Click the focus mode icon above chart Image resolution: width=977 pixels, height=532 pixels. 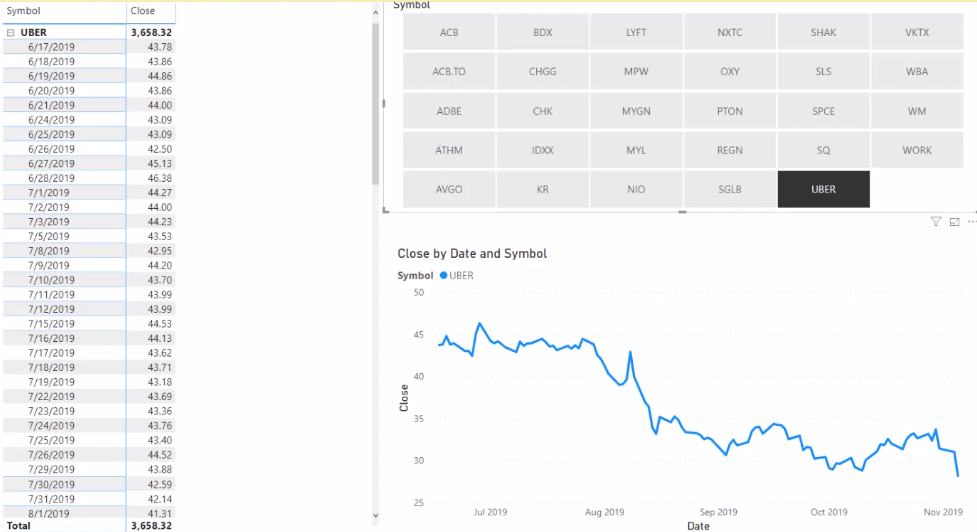click(x=954, y=222)
